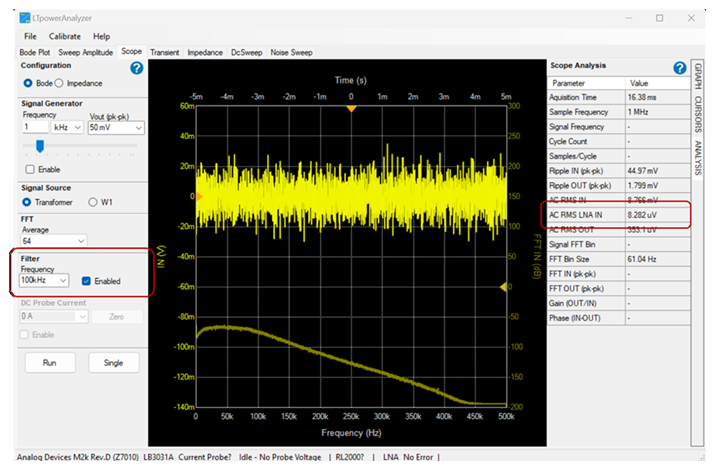
Task: Open the kHz frequency unit dropdown
Action: (x=67, y=127)
